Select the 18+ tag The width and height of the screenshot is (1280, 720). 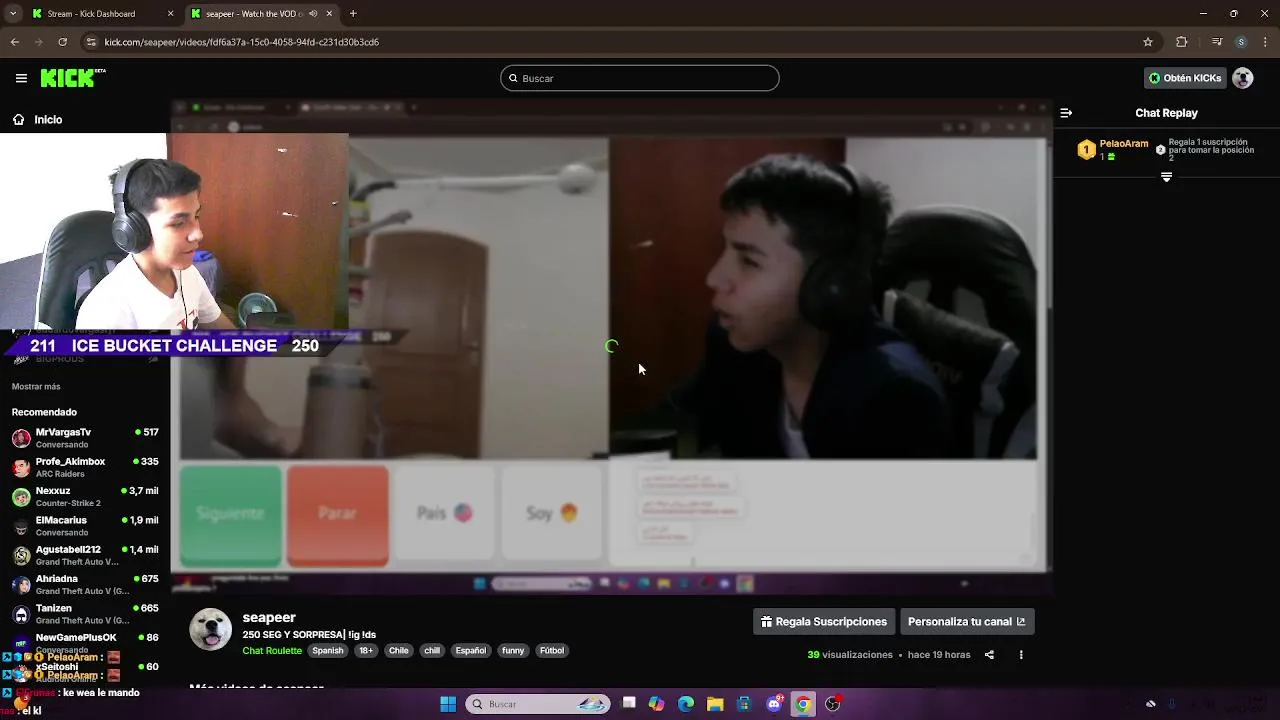[366, 650]
